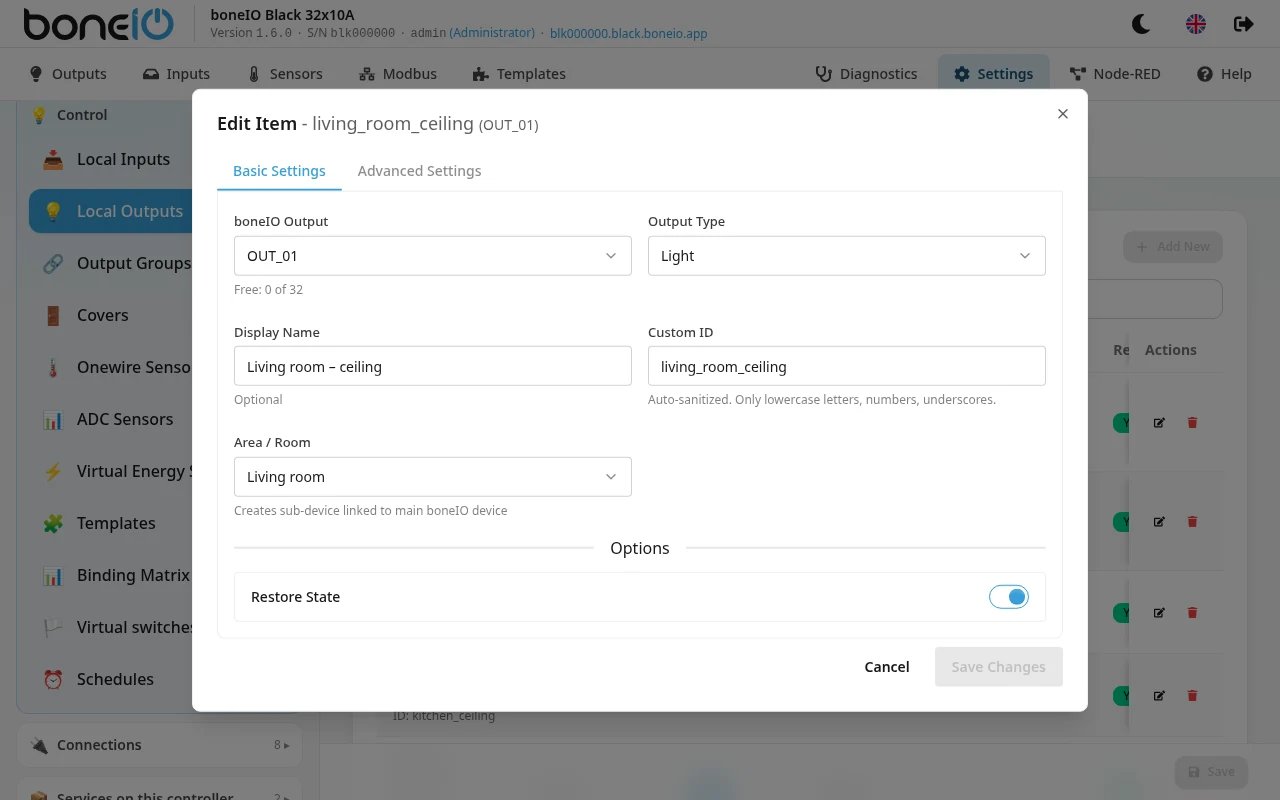Click the red delete icon for kitchen_ceiling row
Screen dimensions: 1280x800
point(1192,695)
